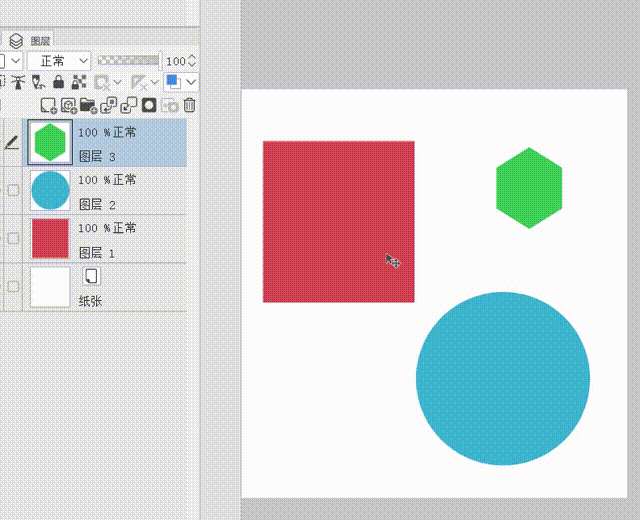Set layer as reference with lighthouse icon

click(x=17, y=82)
